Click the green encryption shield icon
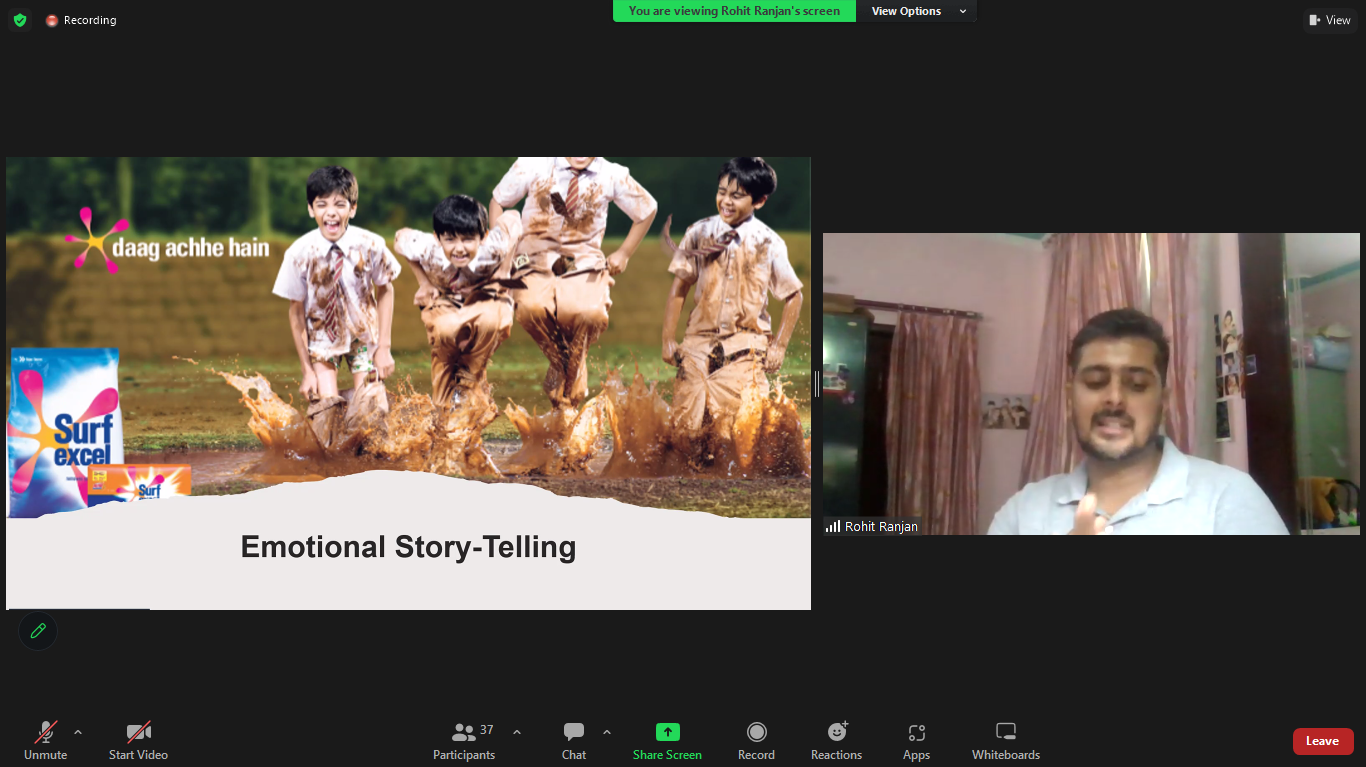Viewport: 1366px width, 767px height. [20, 20]
